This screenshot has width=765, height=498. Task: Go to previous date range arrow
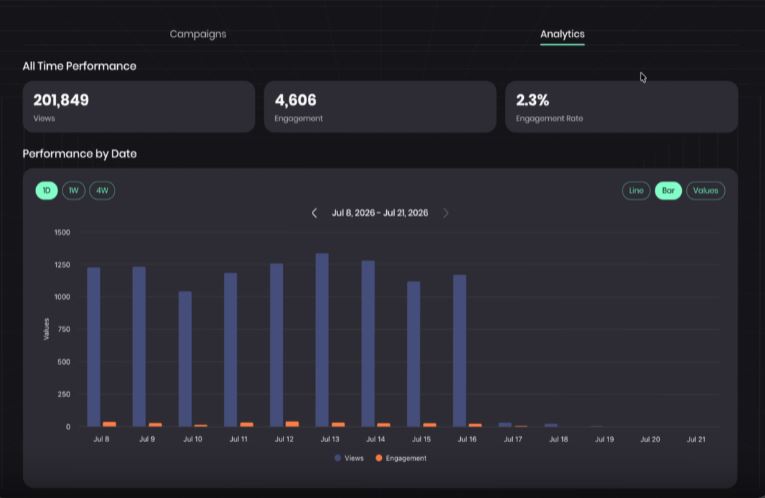coord(314,213)
